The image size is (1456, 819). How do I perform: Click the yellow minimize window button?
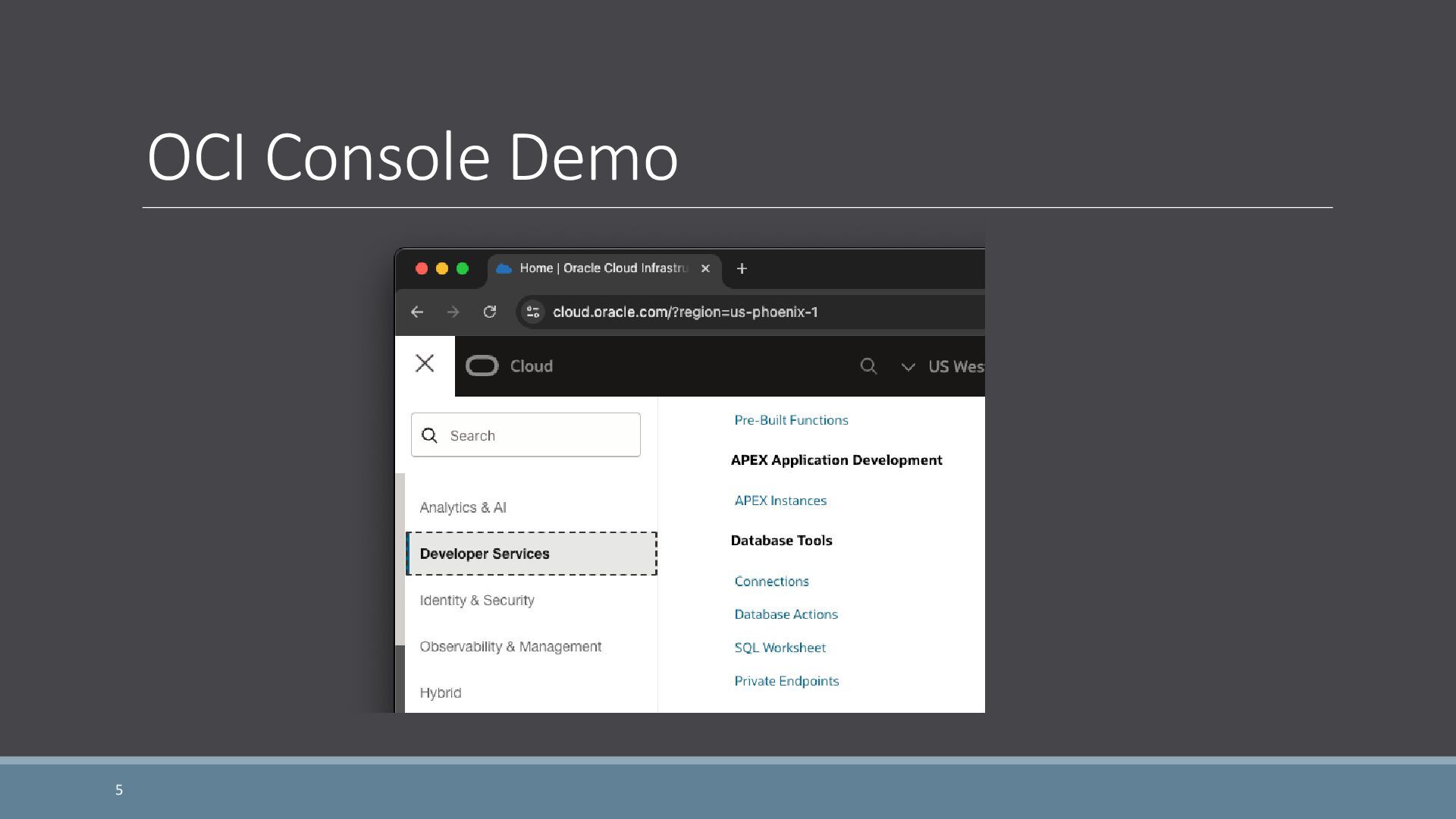pos(442,268)
